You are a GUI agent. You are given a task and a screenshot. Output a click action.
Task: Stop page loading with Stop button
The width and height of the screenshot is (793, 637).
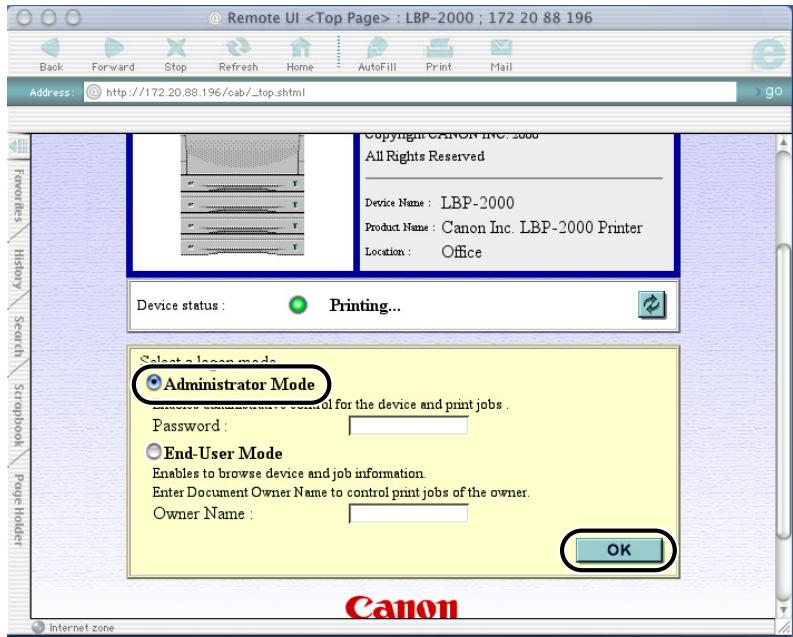pos(175,54)
